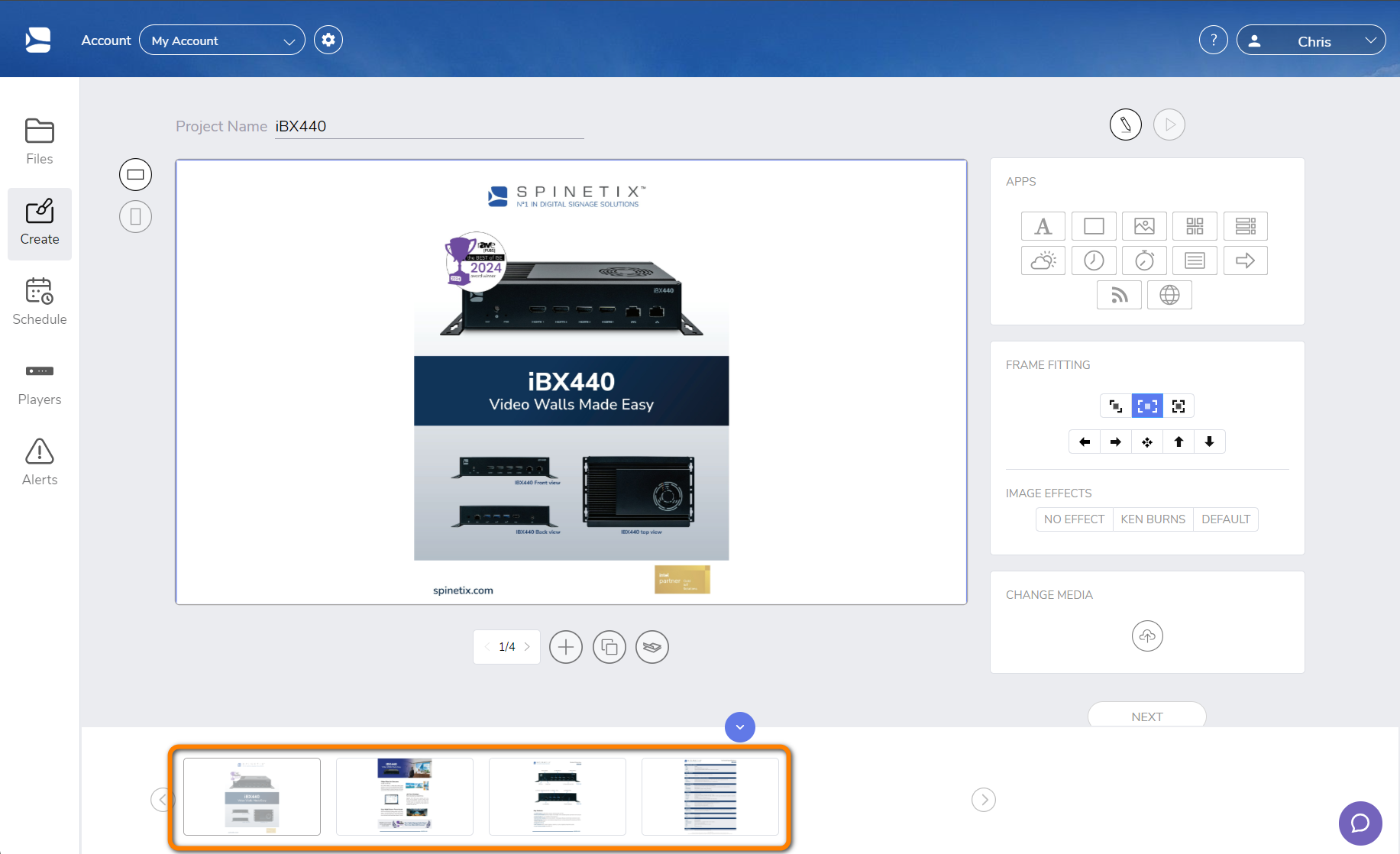
Task: Preview project with play button
Action: (x=1169, y=125)
